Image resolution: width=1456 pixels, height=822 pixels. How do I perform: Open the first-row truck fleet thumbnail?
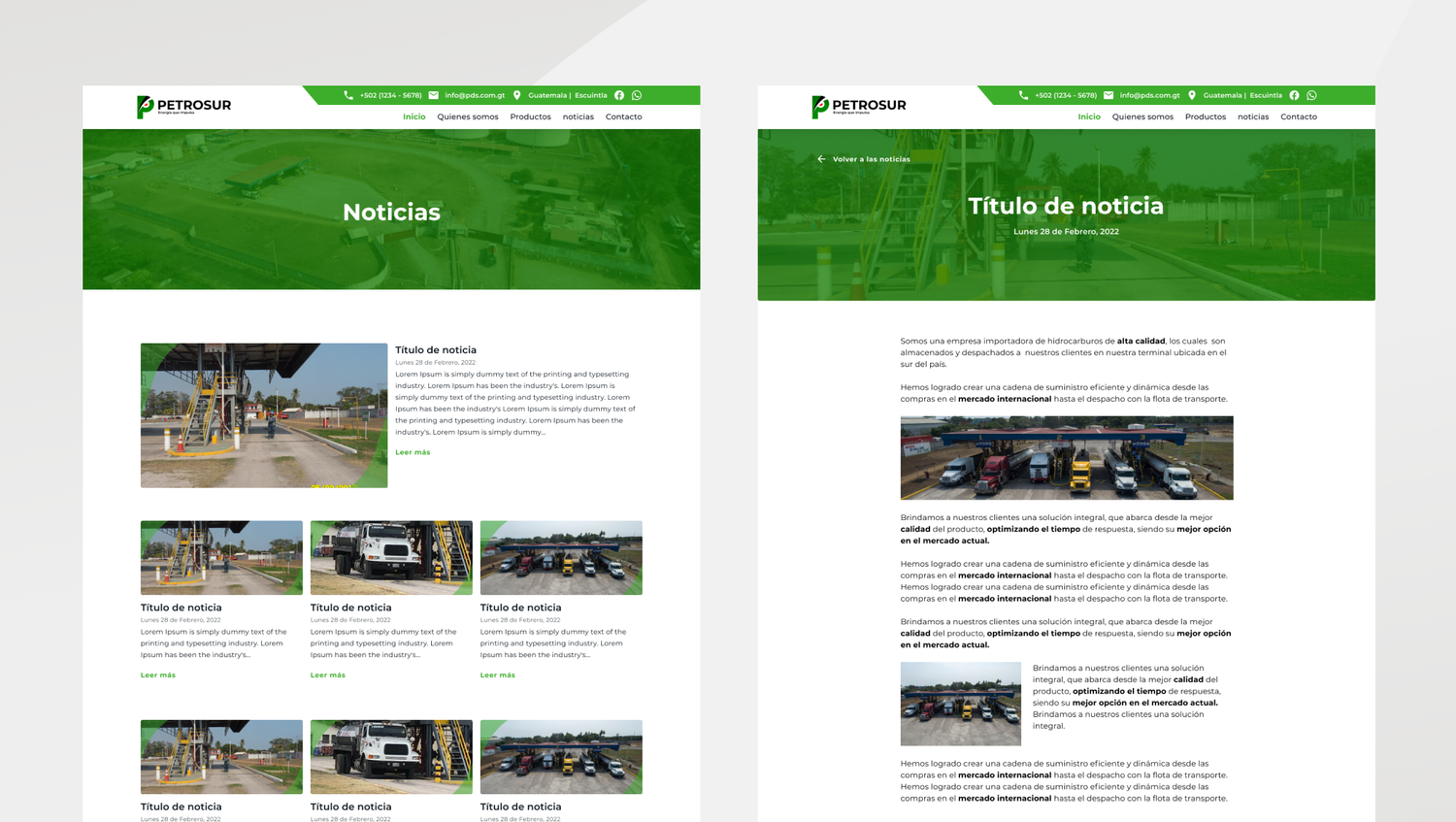coord(561,558)
